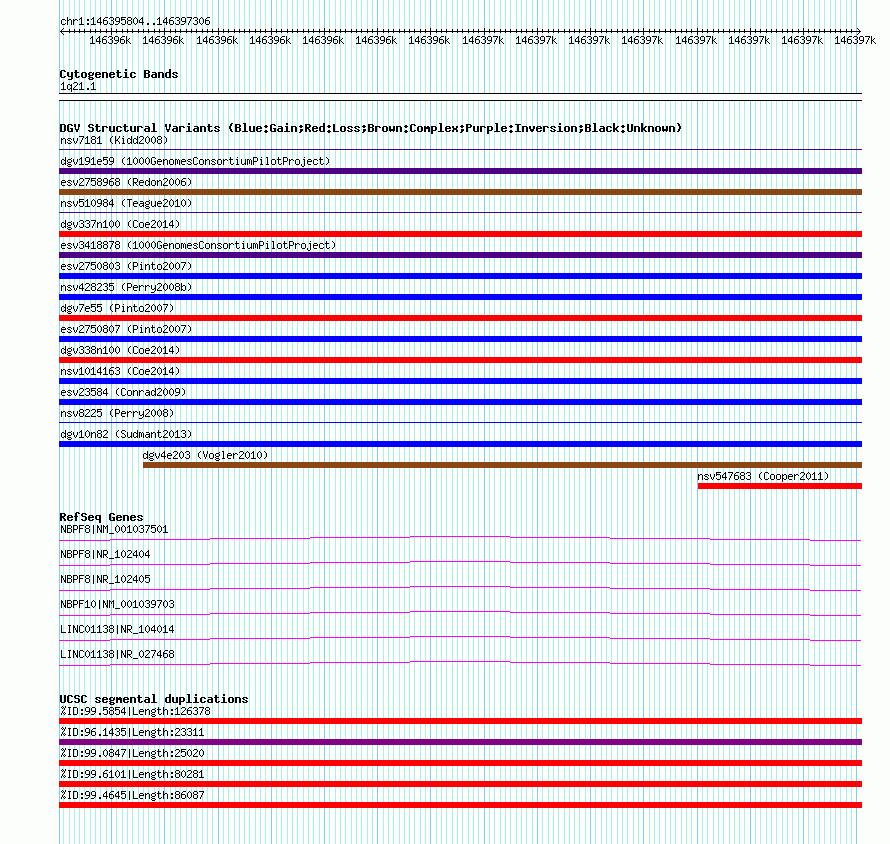
Task: Click the nsv1014163 (Coe2014) label
Action: (120, 371)
